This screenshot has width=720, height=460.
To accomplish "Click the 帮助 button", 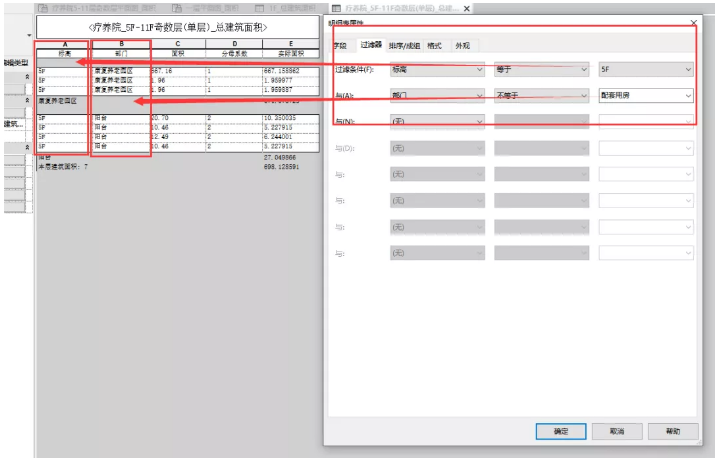I will 673,431.
